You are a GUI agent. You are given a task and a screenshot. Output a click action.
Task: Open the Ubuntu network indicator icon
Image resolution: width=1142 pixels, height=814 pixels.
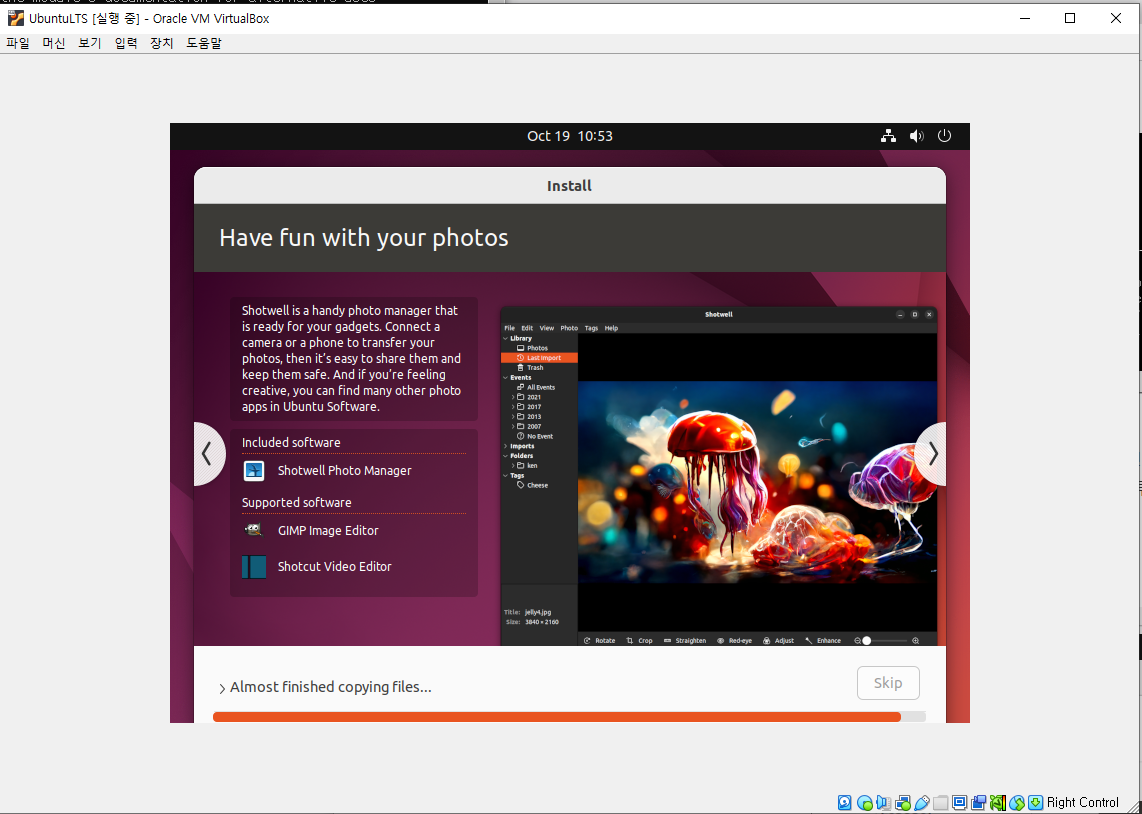click(x=888, y=135)
